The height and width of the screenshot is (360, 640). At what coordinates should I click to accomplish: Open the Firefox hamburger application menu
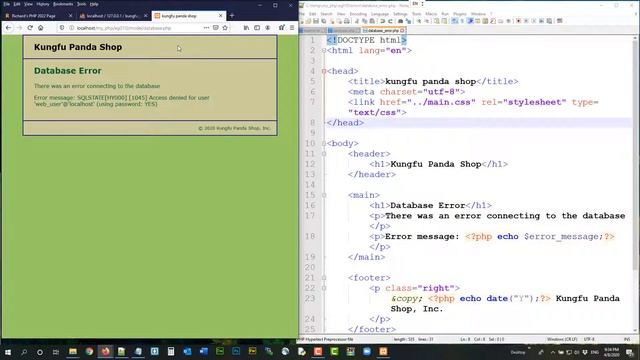[292, 28]
